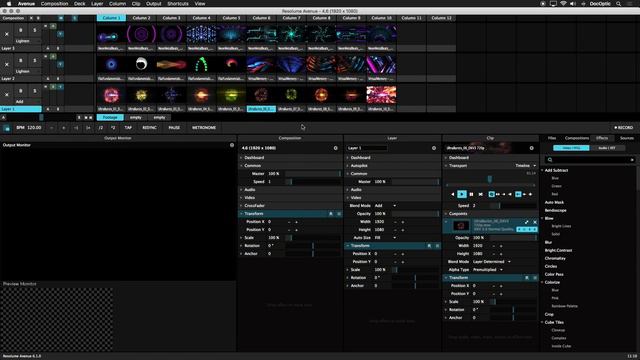Start recording with the RECORD button
This screenshot has width=640, height=360.
(x=624, y=127)
